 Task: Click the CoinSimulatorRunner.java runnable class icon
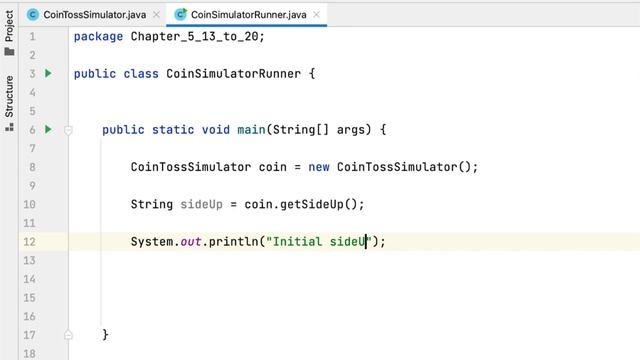pos(180,15)
